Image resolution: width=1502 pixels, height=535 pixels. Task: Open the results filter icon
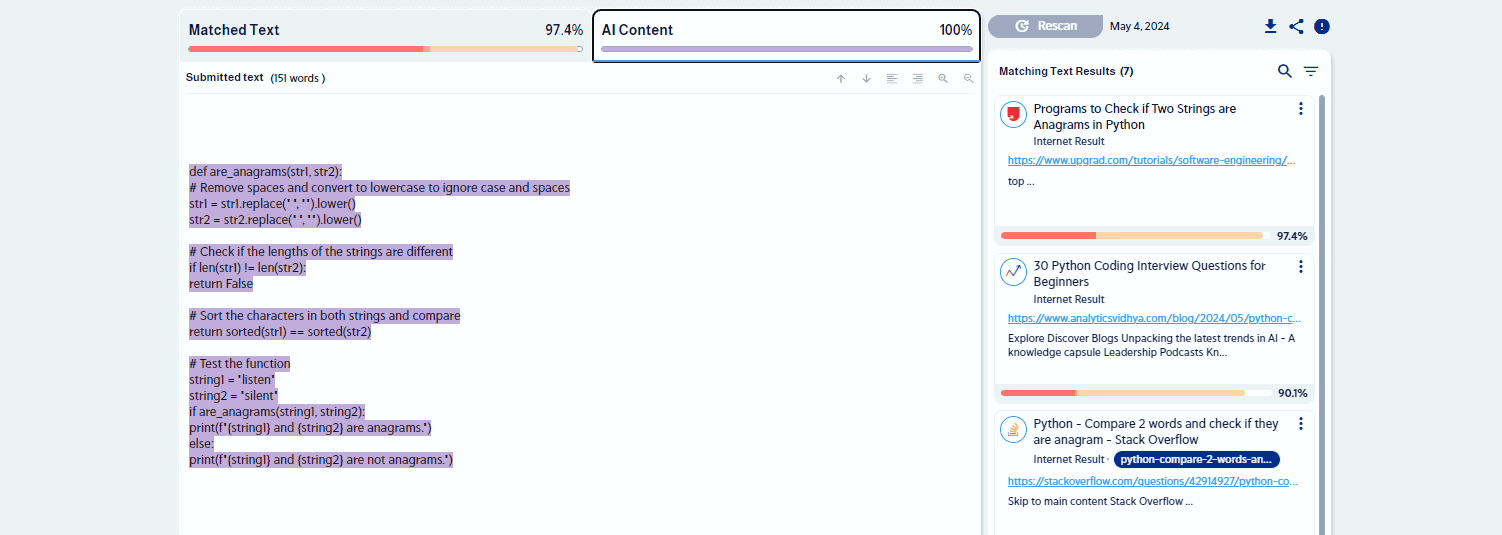coord(1311,71)
